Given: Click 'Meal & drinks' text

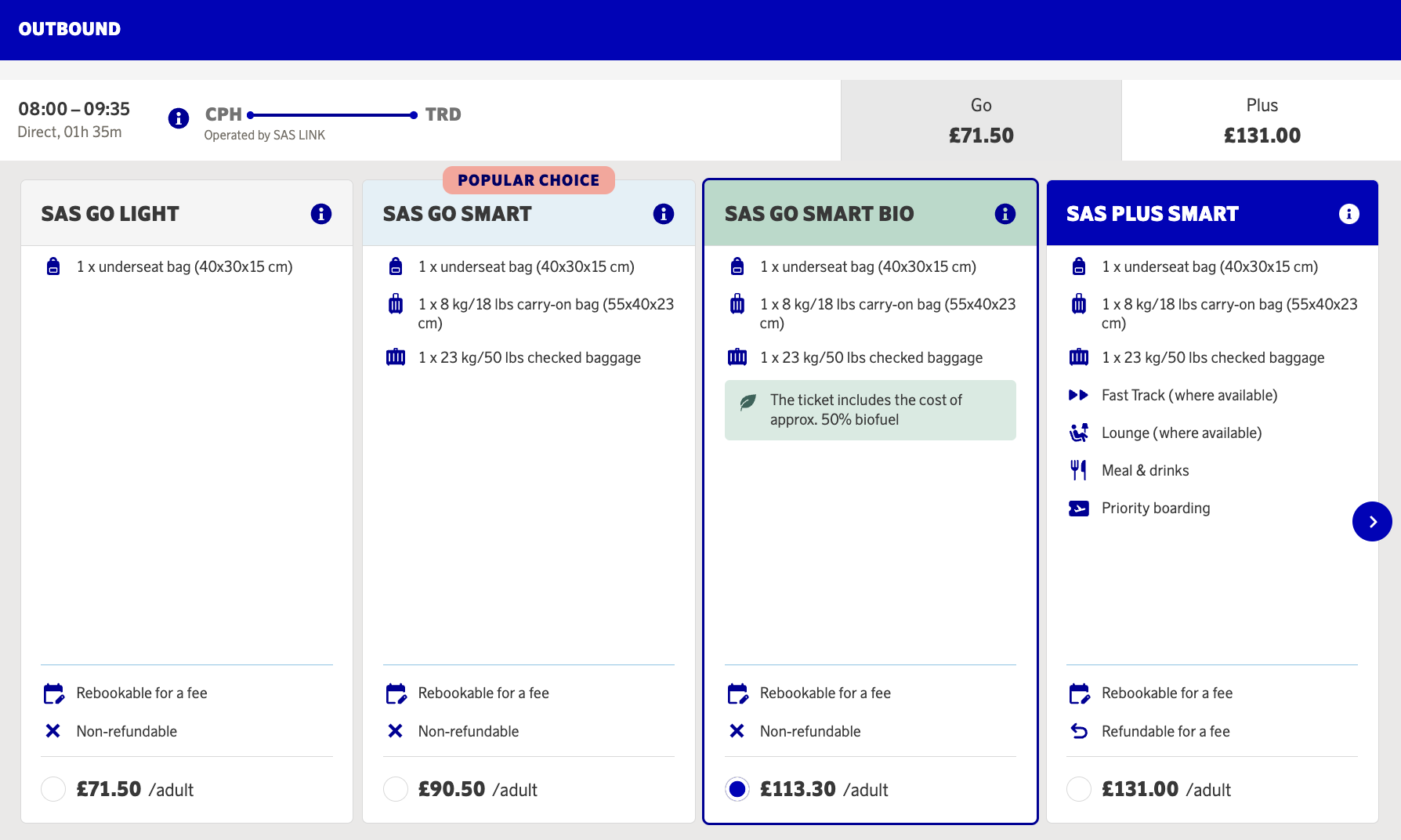Looking at the screenshot, I should (1146, 470).
